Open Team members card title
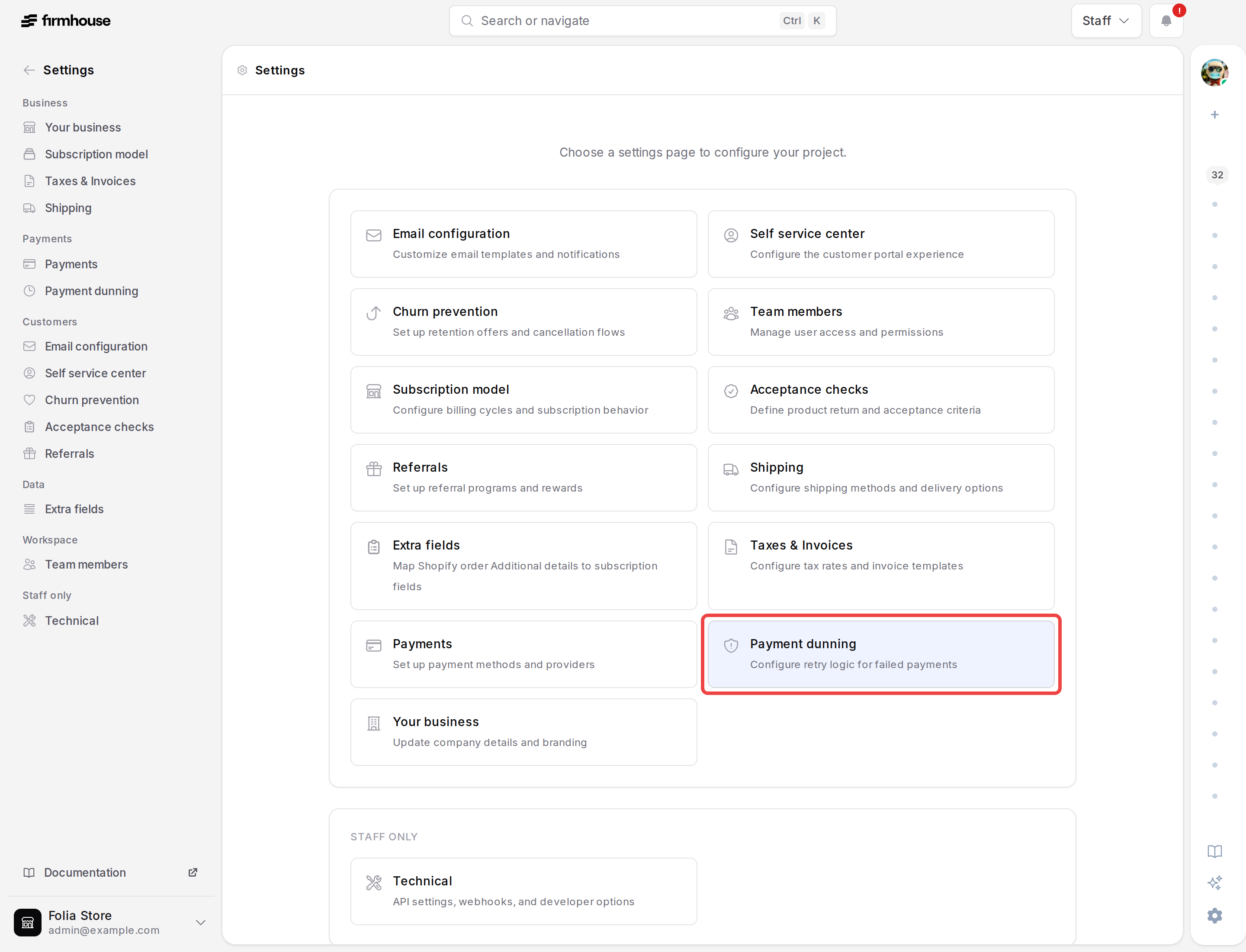Screen dimensions: 1246x952 (796, 312)
